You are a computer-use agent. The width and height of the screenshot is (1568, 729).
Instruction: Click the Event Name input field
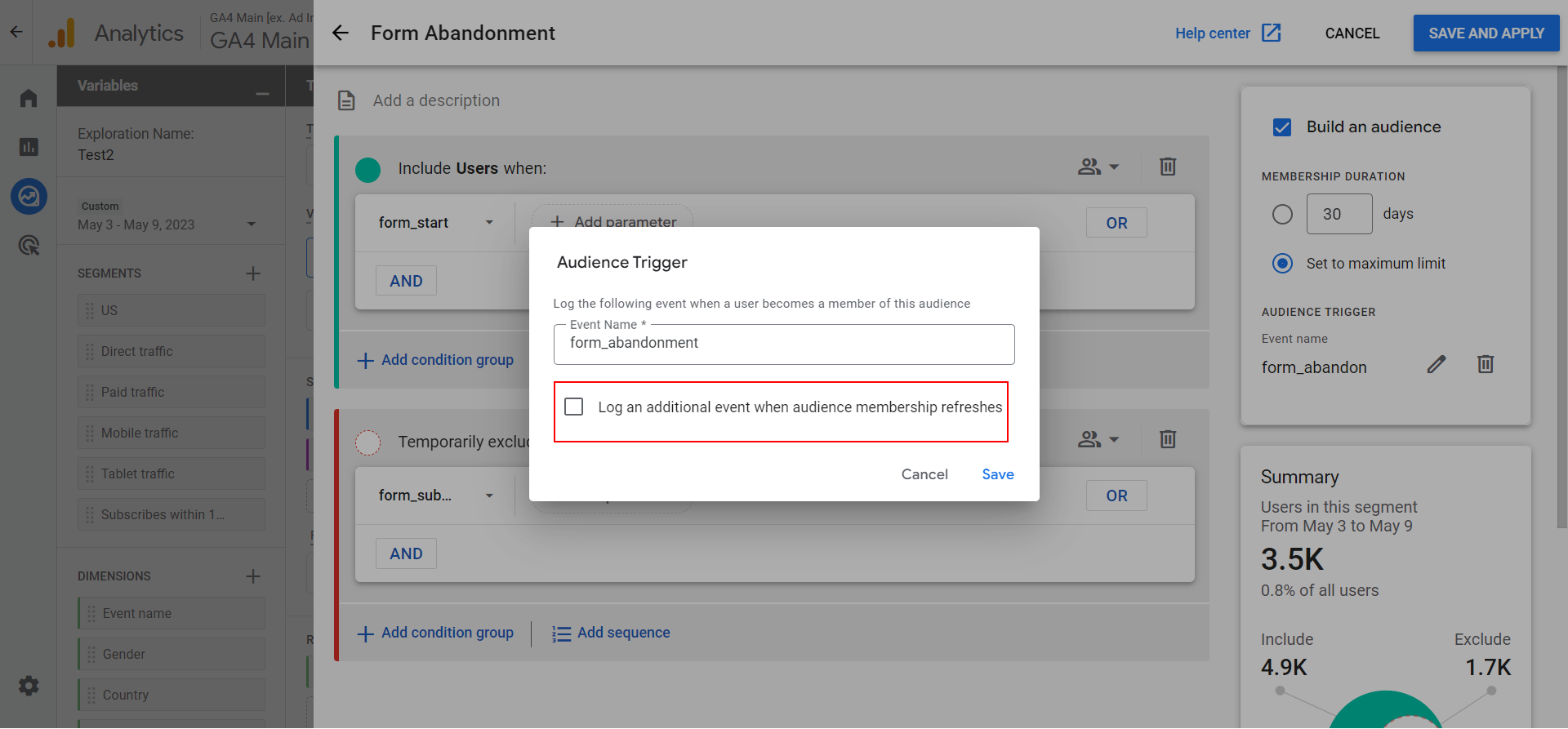(x=783, y=344)
